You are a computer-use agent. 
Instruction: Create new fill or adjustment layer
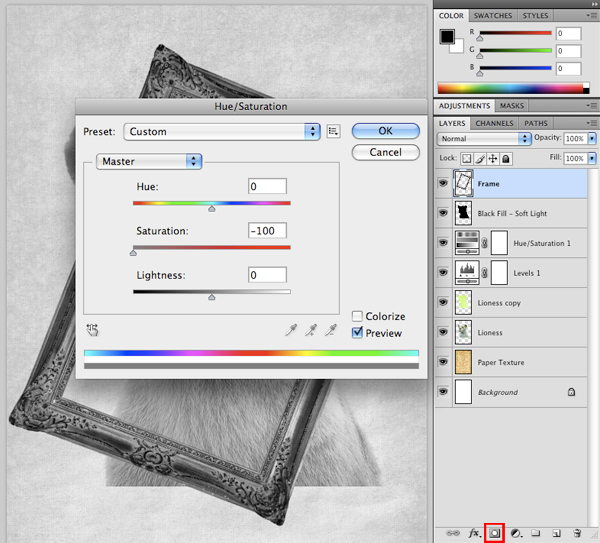coord(517,533)
